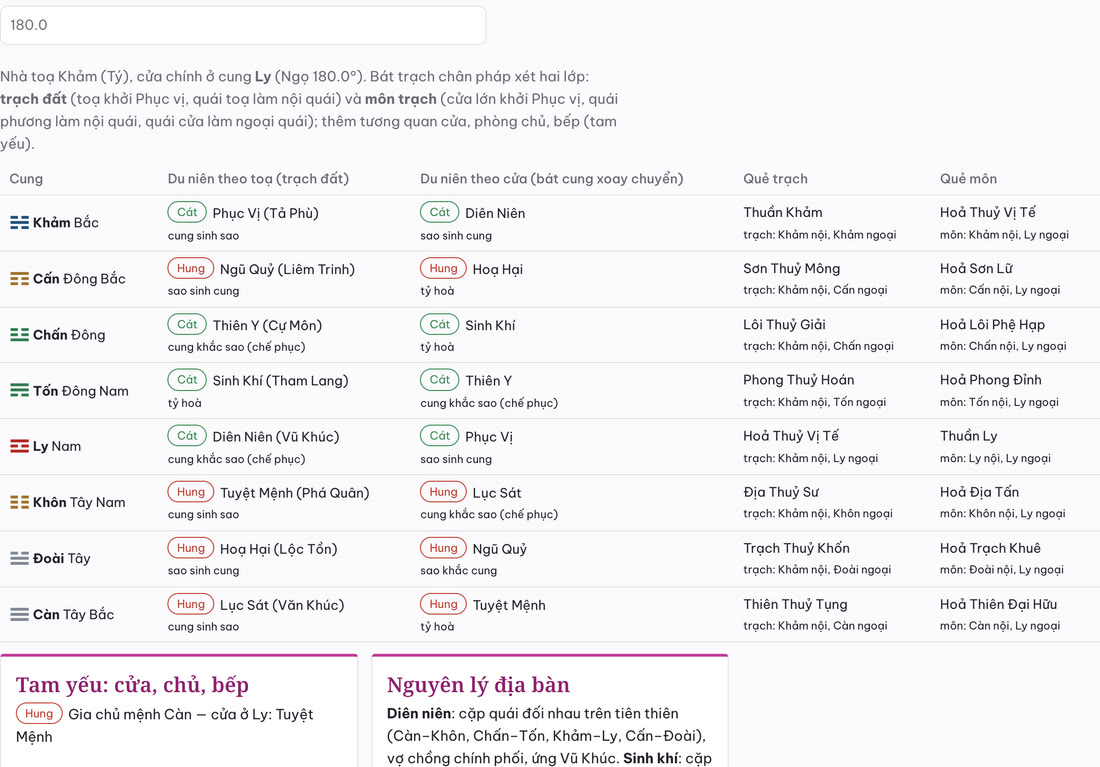
Task: Click the "Quẻ trạch" column header
Action: [775, 179]
